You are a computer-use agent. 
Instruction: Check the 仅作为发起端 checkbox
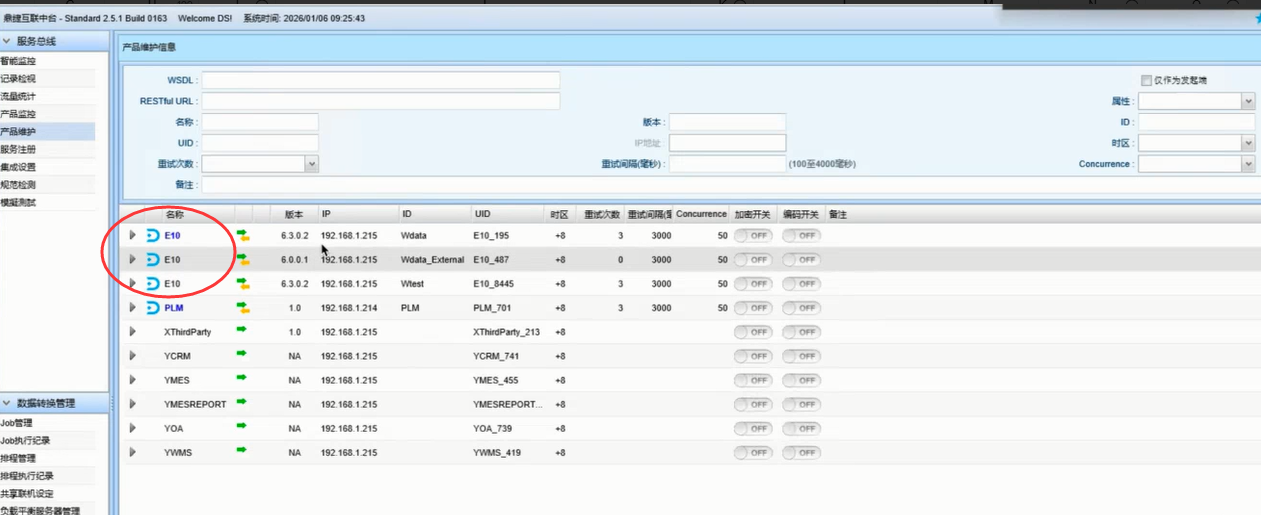pos(1146,80)
